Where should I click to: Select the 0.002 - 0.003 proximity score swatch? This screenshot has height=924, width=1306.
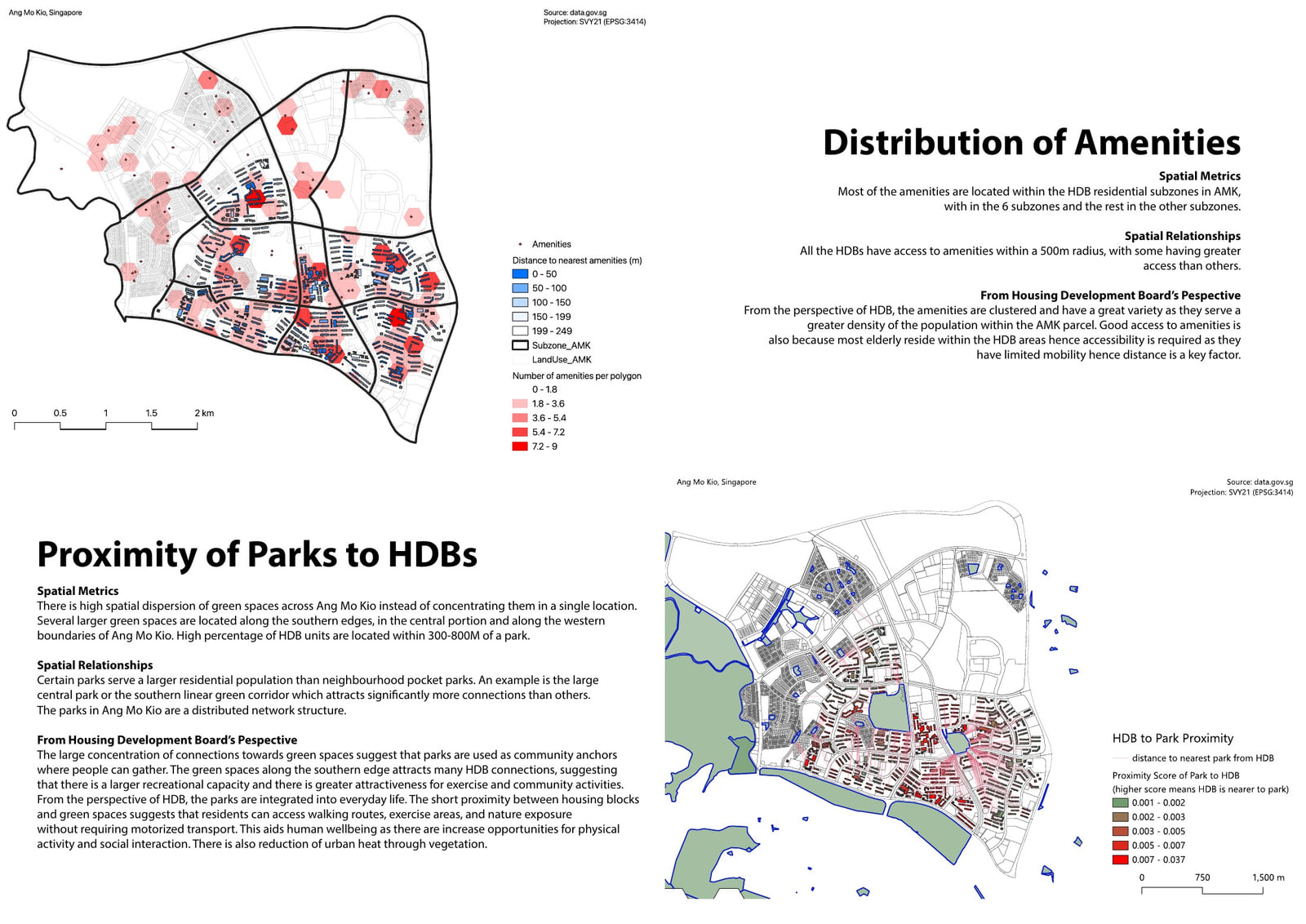(1120, 817)
